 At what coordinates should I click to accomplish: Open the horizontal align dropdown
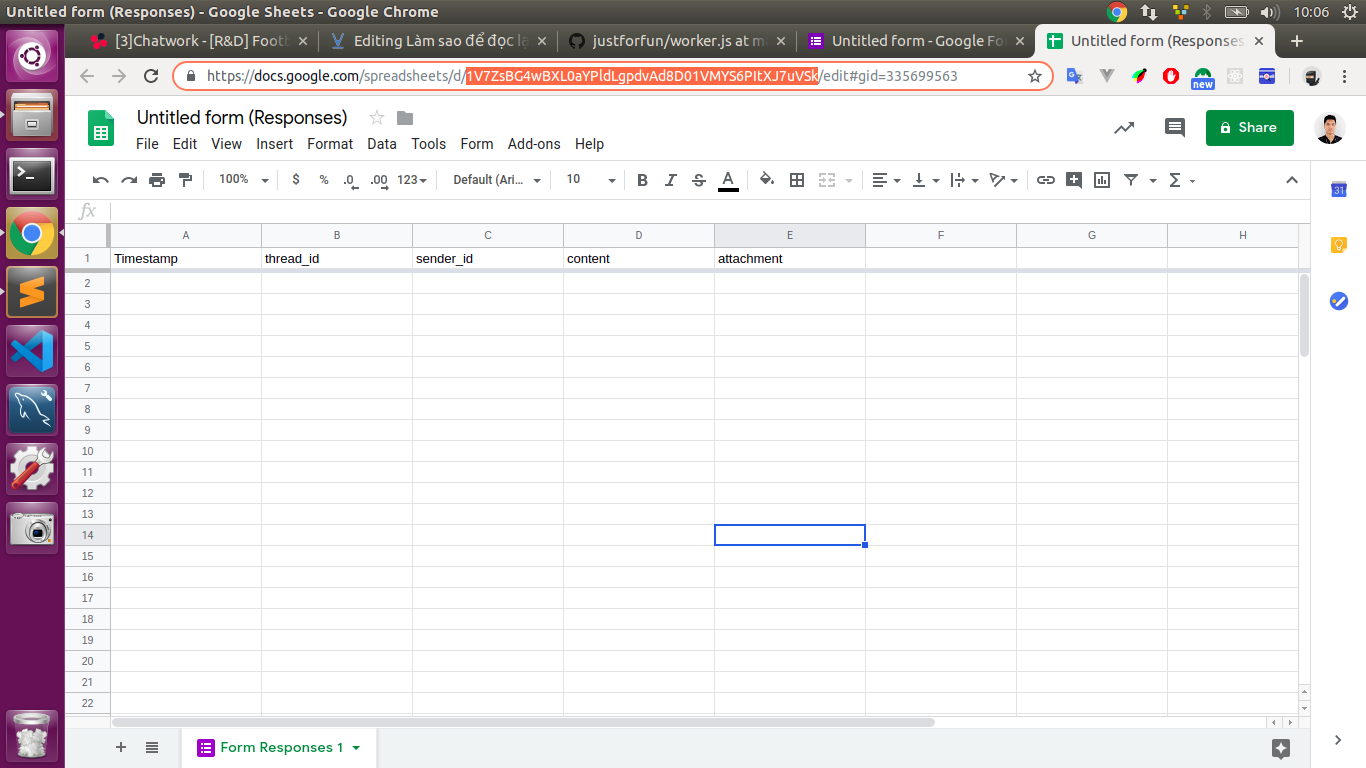[886, 180]
